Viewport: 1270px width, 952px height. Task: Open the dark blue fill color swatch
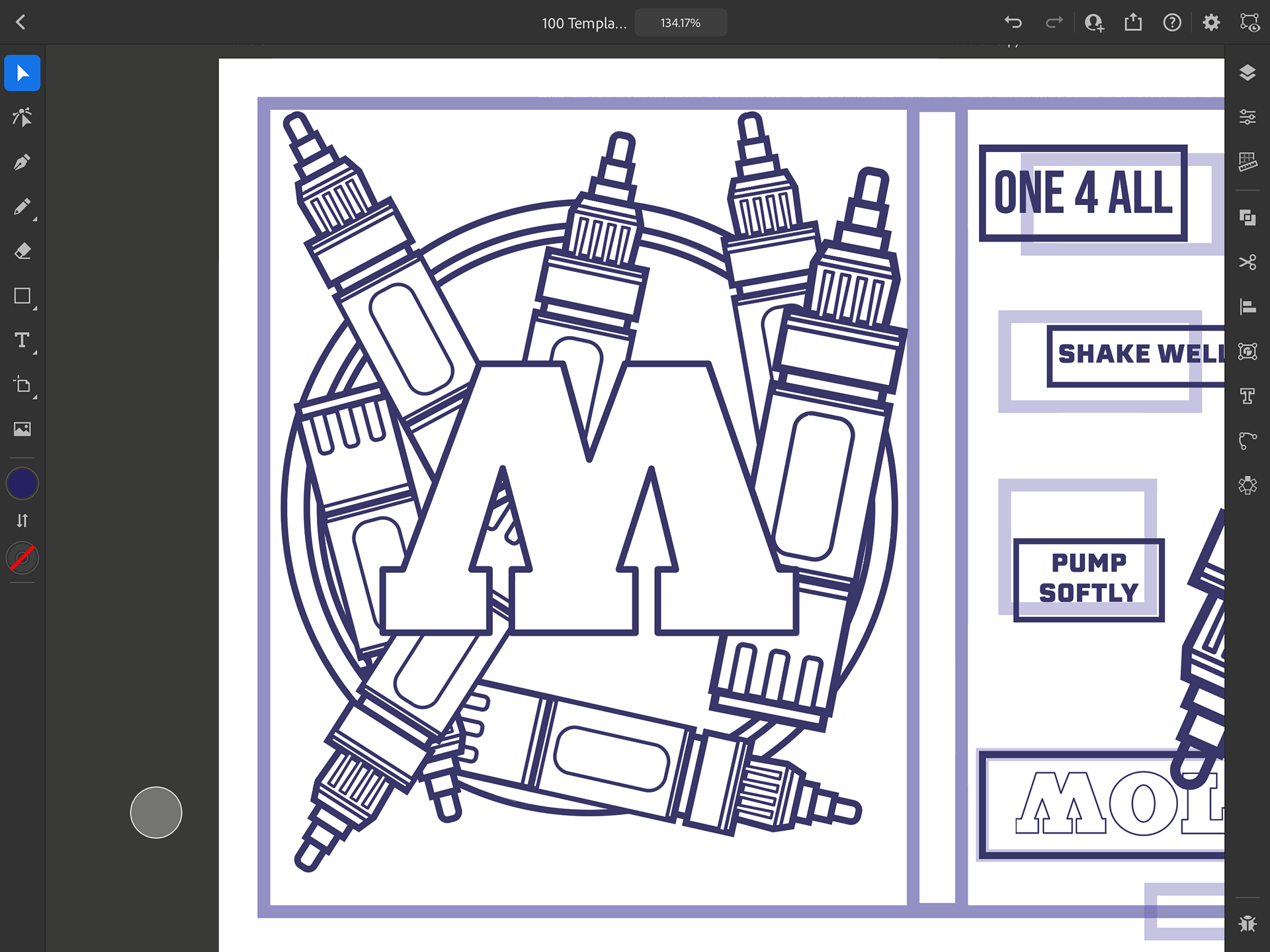[22, 484]
